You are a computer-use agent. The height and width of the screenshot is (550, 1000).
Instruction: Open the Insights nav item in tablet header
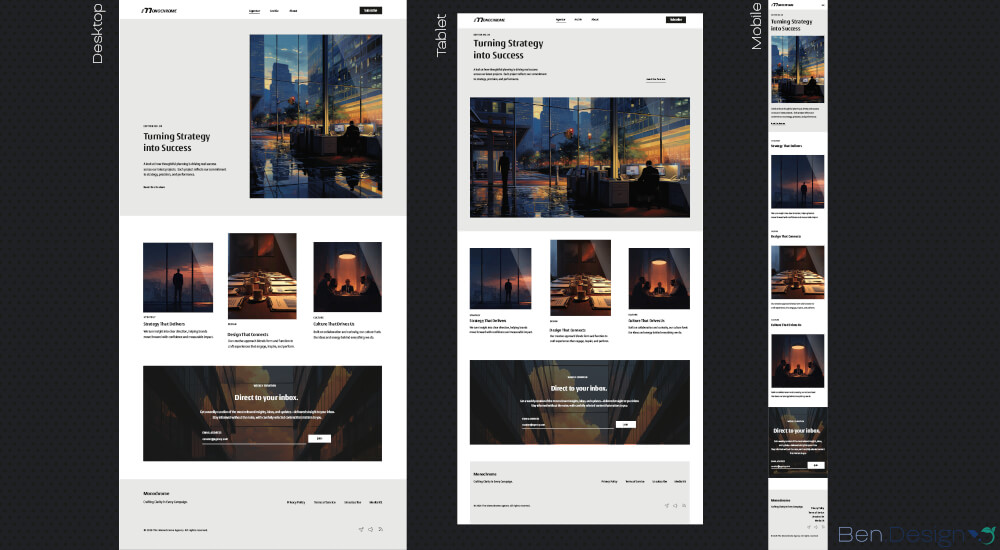578,19
